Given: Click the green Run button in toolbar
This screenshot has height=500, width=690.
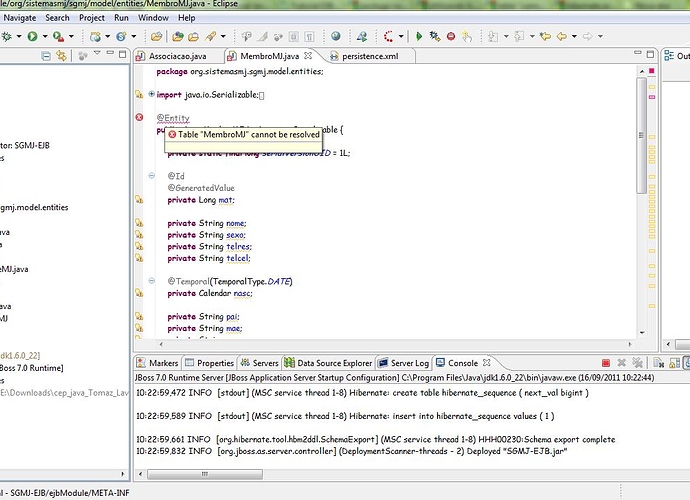Looking at the screenshot, I should [32, 37].
